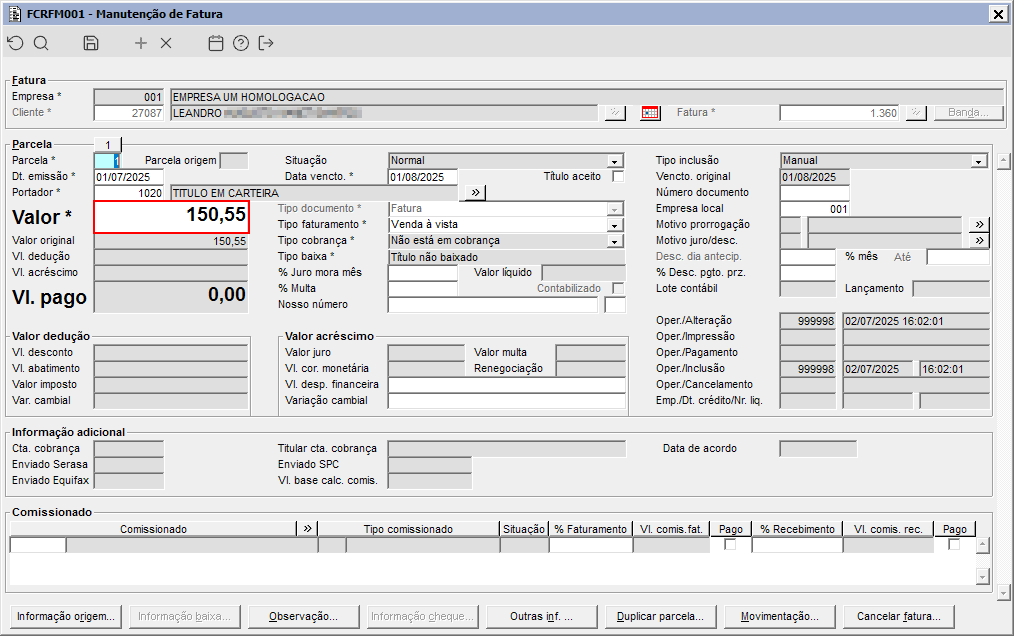Click the % Faturamento cell in Comissionado grid
Image resolution: width=1014 pixels, height=636 pixels.
(590, 545)
